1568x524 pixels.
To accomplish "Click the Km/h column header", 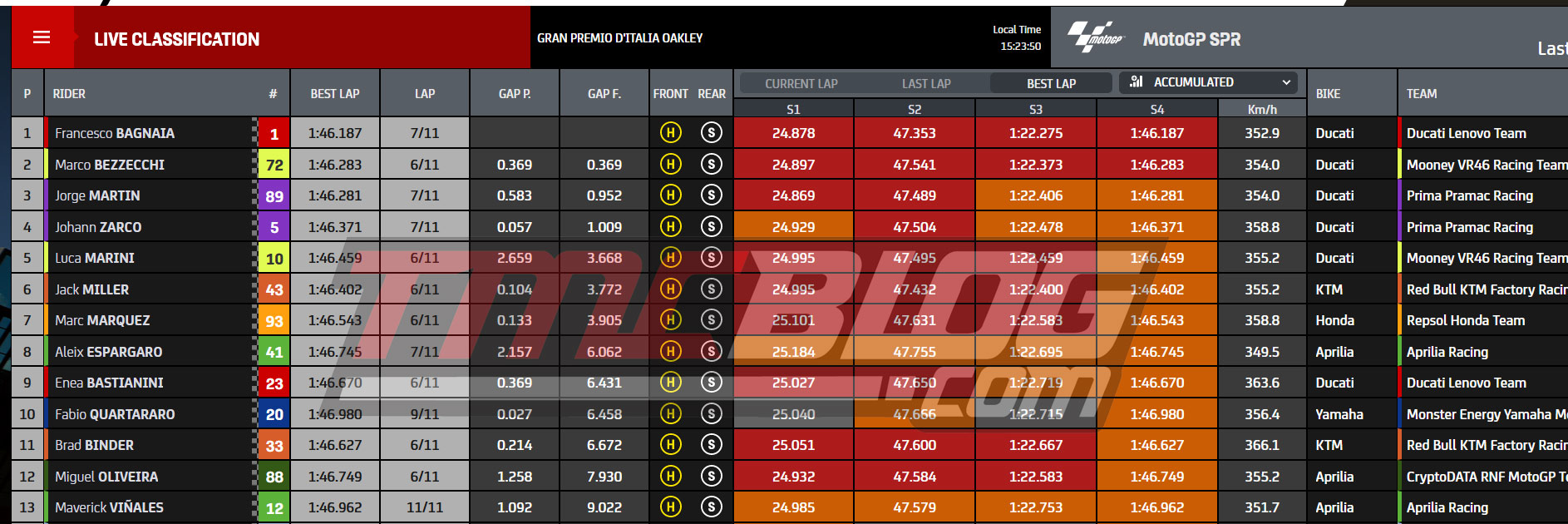I will pyautogui.click(x=1262, y=109).
